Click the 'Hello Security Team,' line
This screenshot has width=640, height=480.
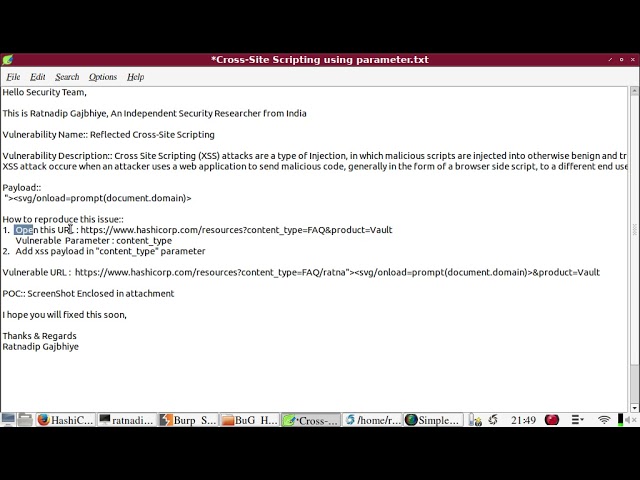click(x=44, y=92)
